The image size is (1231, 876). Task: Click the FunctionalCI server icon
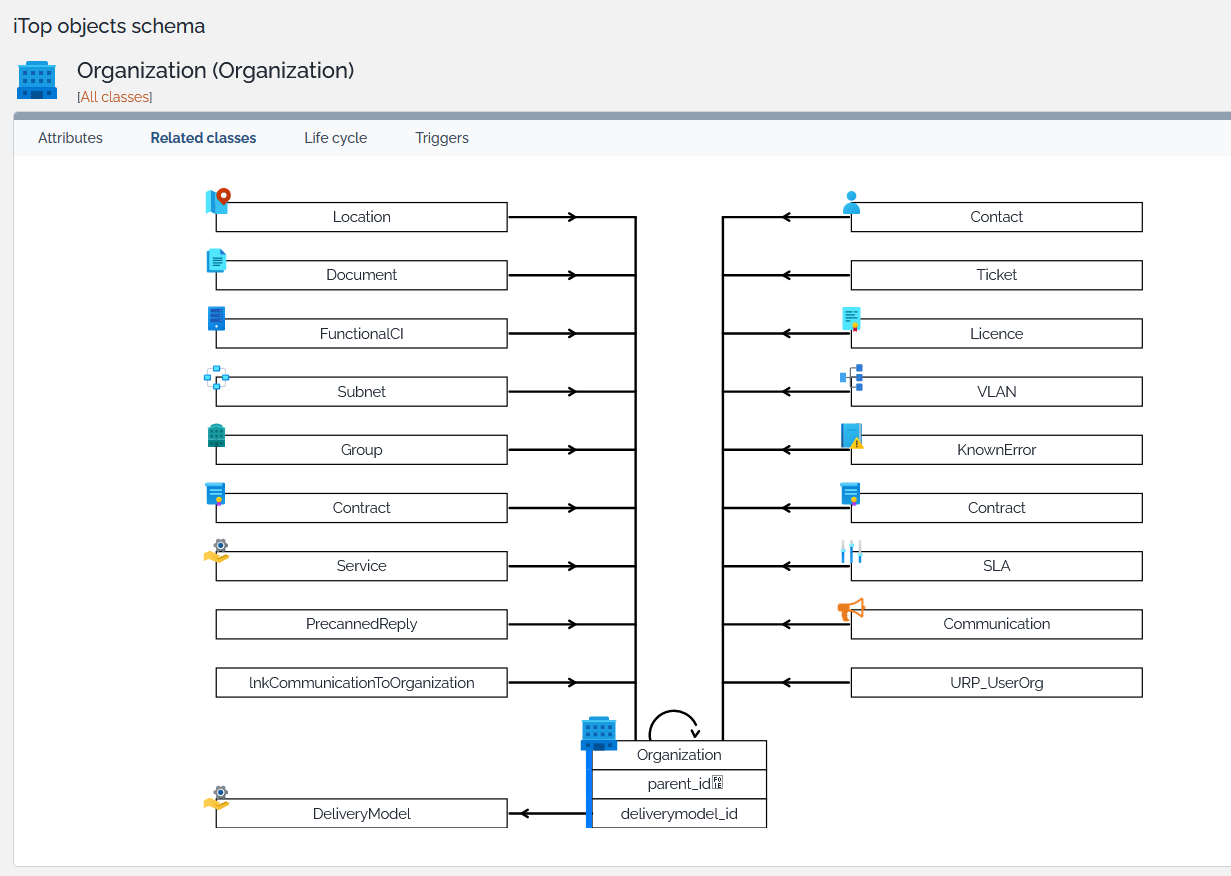tap(217, 319)
